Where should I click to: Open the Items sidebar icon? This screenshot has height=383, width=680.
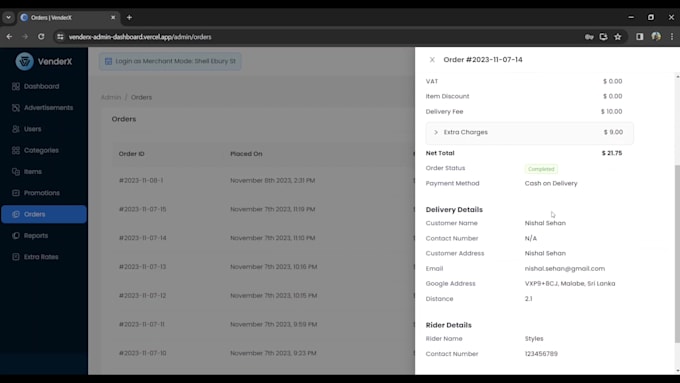(x=16, y=171)
